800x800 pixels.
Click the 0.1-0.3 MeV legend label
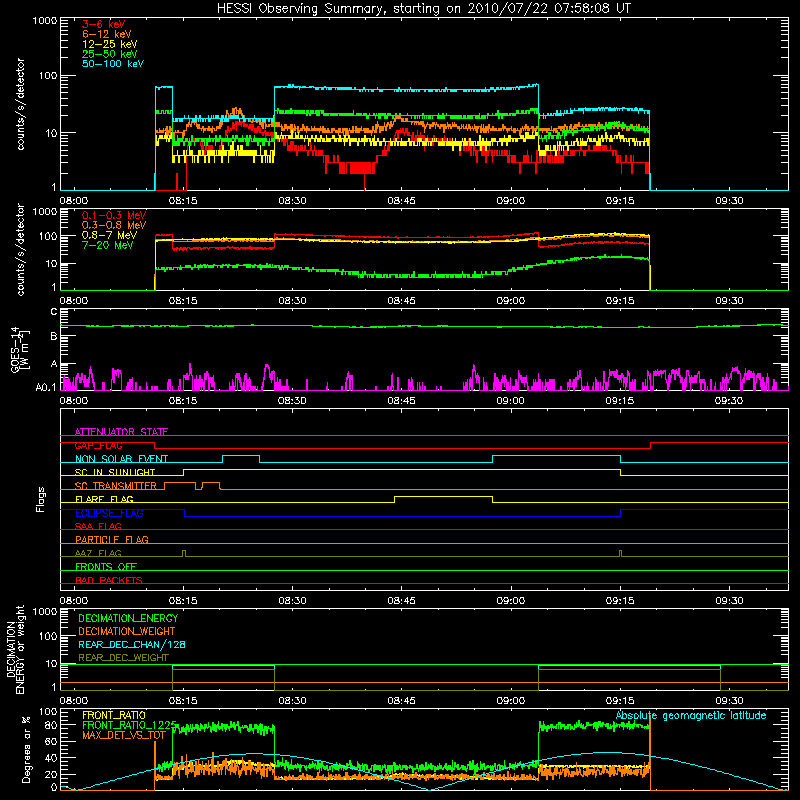click(114, 215)
